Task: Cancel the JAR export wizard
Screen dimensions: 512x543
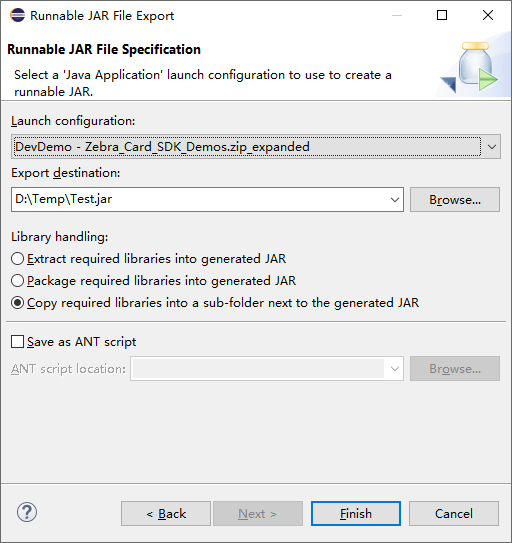Action: (454, 514)
